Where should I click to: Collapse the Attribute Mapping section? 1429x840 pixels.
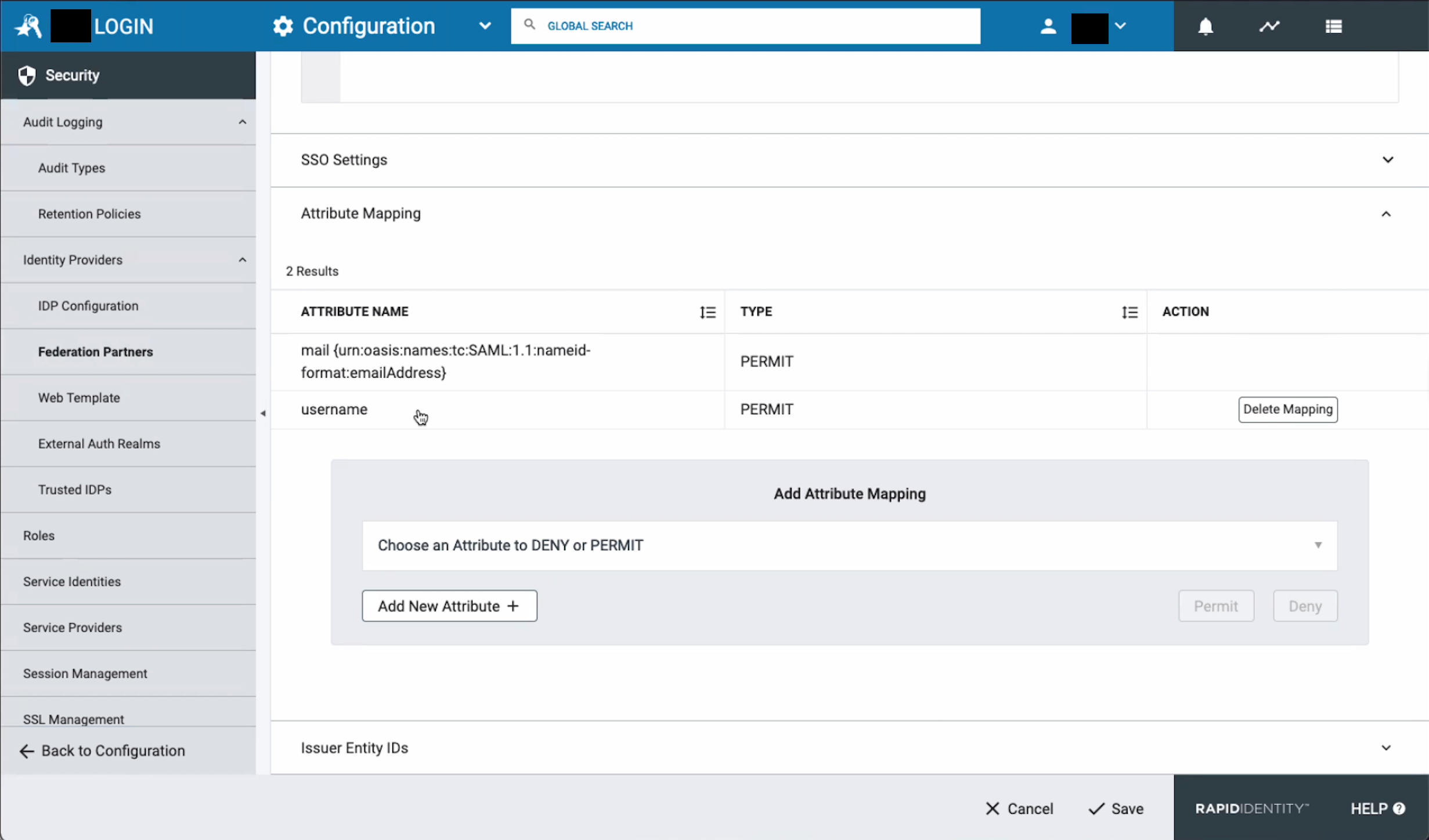pos(1386,213)
